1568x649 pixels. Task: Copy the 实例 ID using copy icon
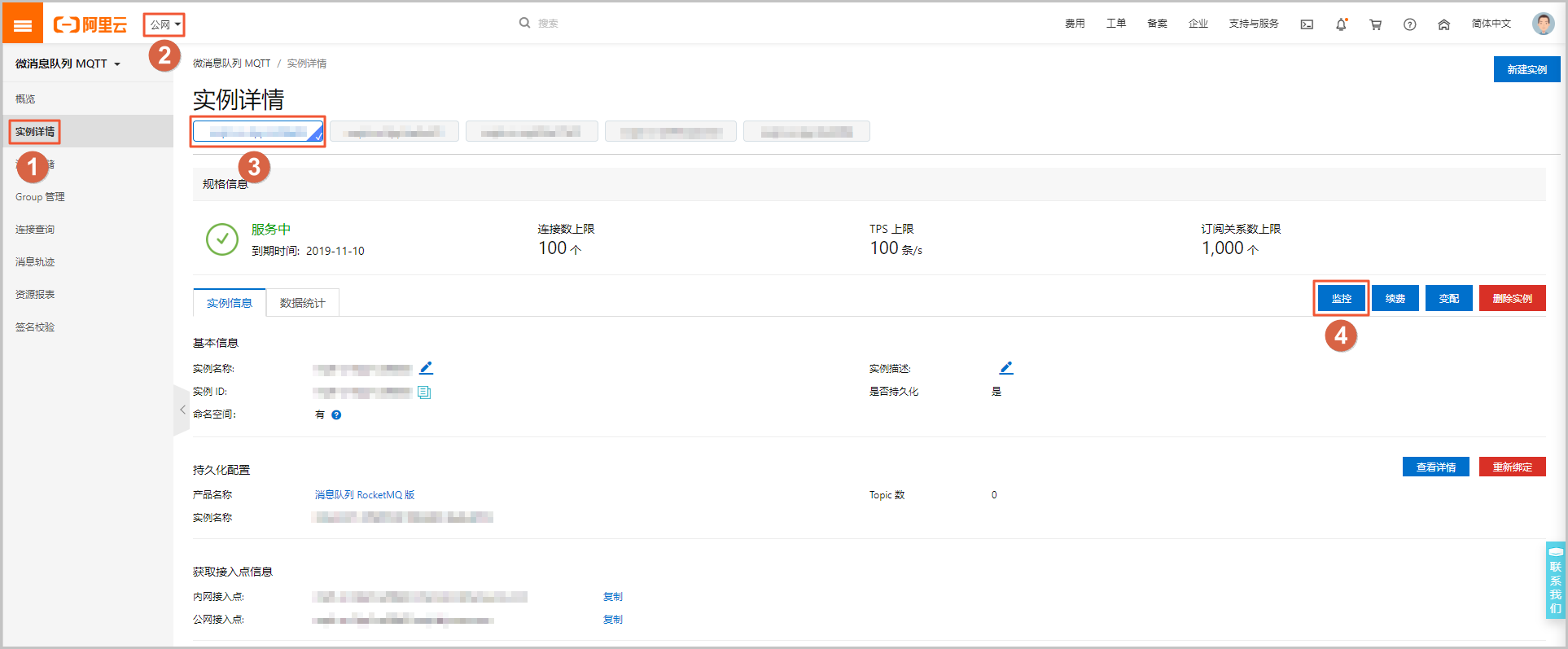pos(424,392)
